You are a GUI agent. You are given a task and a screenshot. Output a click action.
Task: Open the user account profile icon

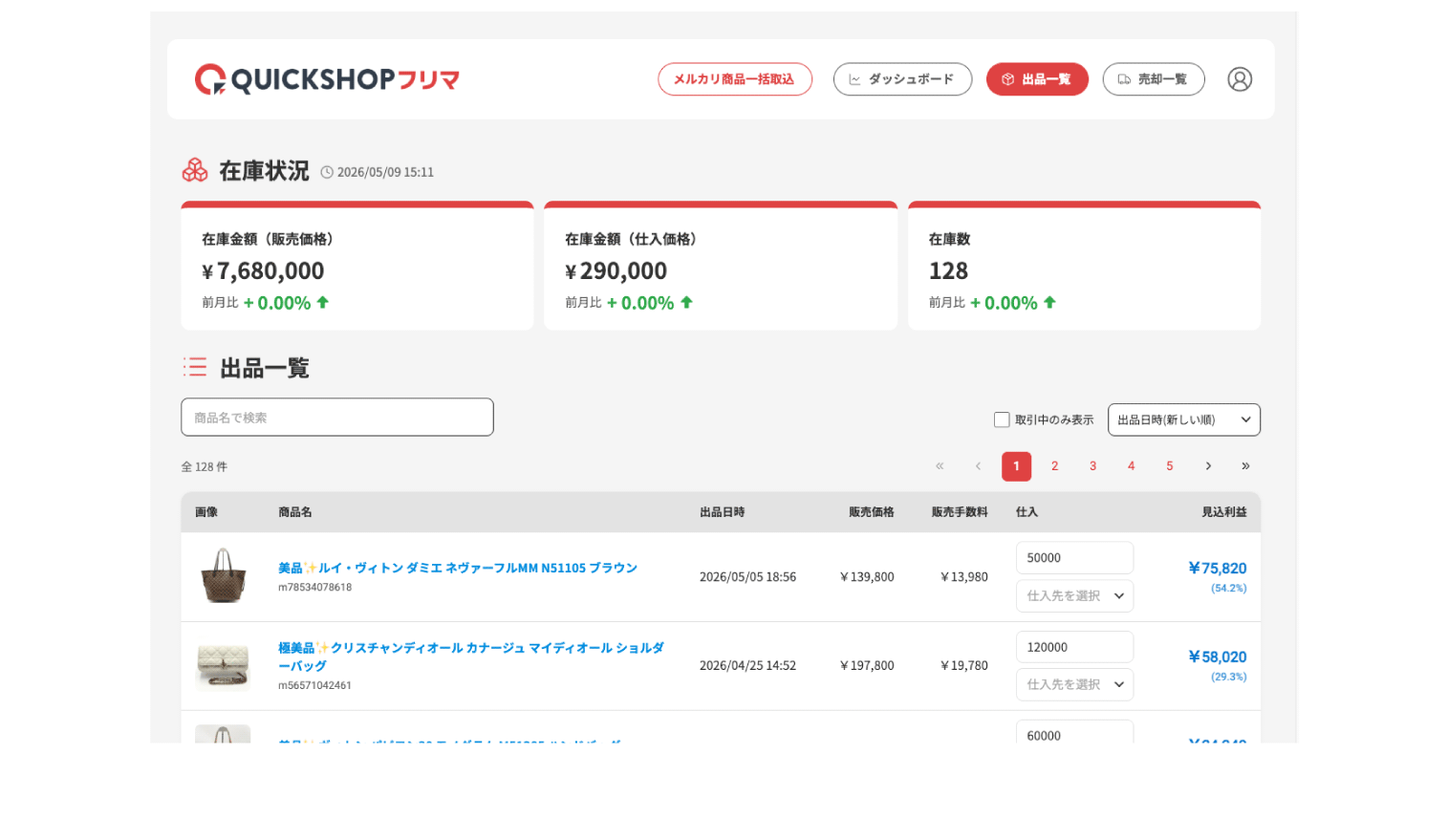pyautogui.click(x=1239, y=79)
